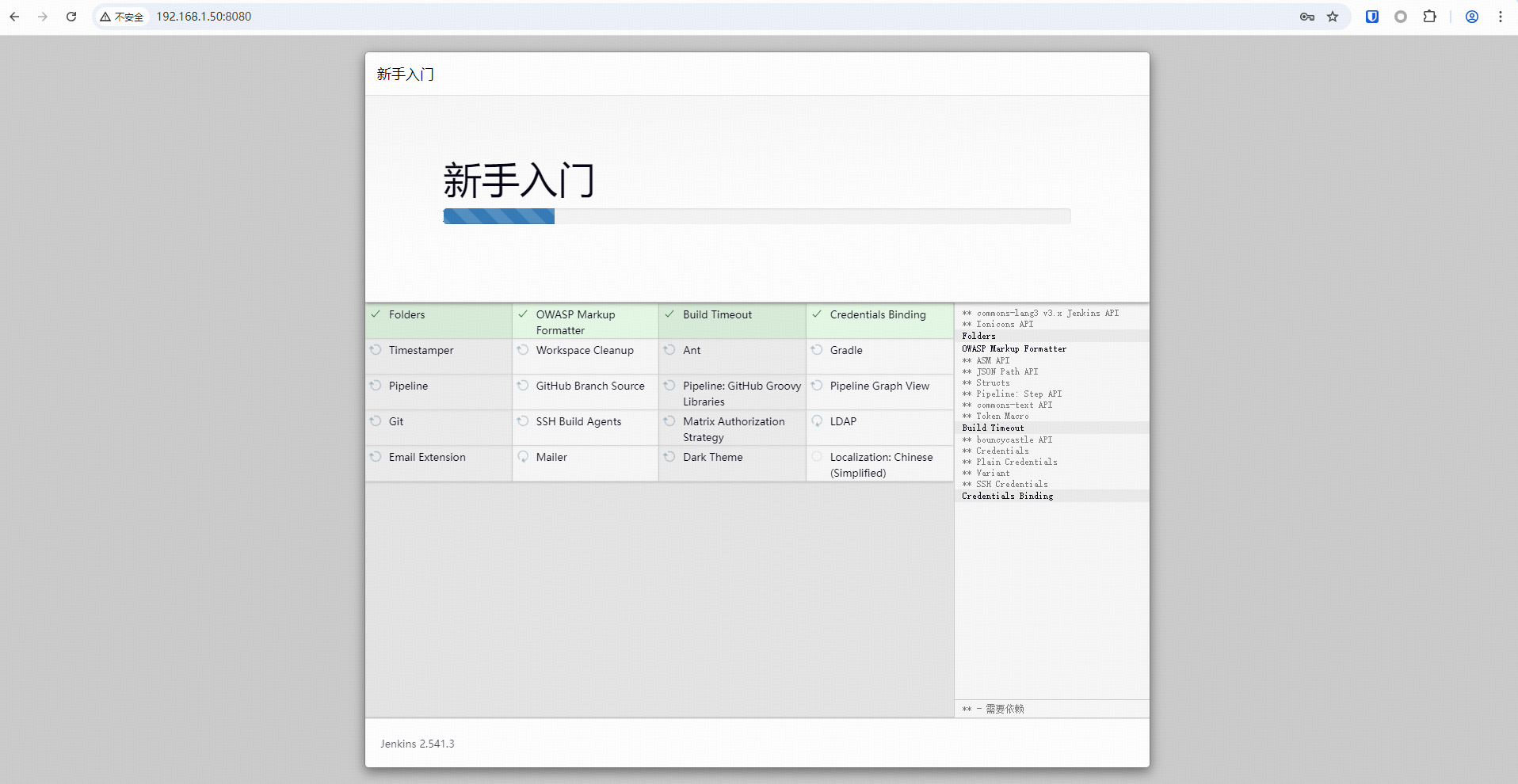
Task: Open the blue shield extension icon
Action: coord(1372,17)
